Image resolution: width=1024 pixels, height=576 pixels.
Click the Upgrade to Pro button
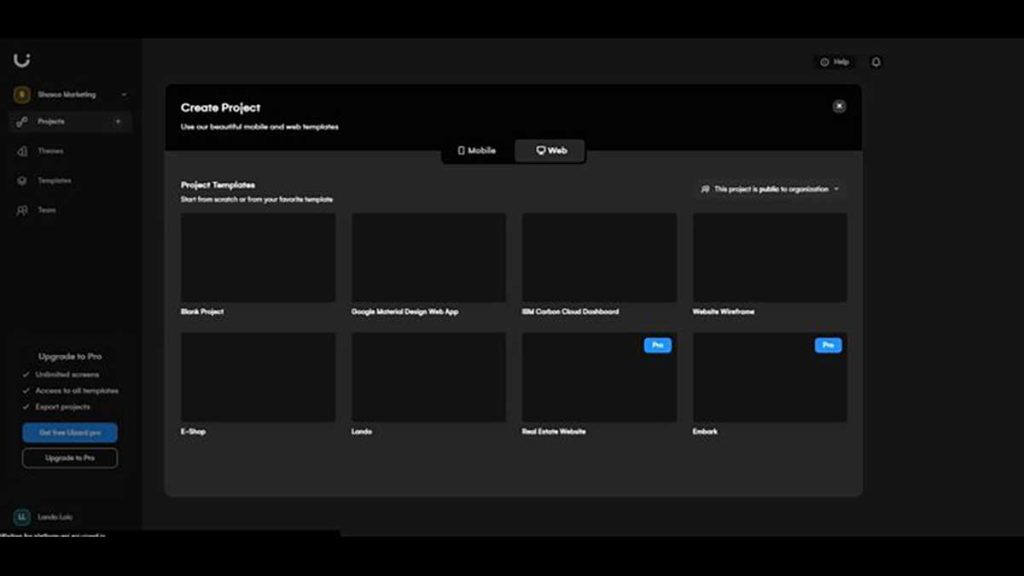click(70, 458)
